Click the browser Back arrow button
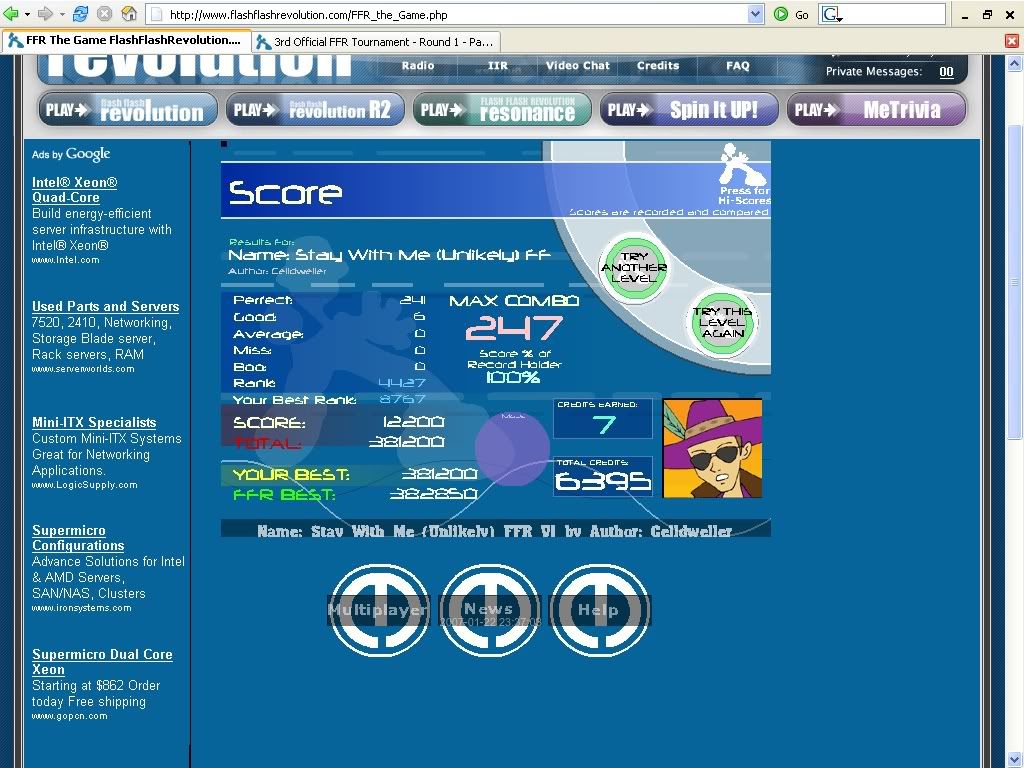Screen dimensions: 1024x768 click(x=12, y=14)
